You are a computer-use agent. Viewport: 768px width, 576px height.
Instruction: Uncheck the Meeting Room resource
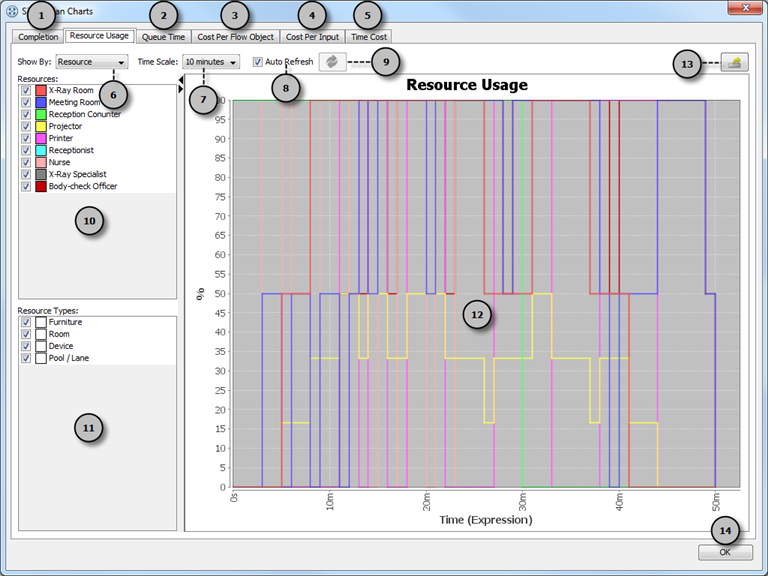26,102
